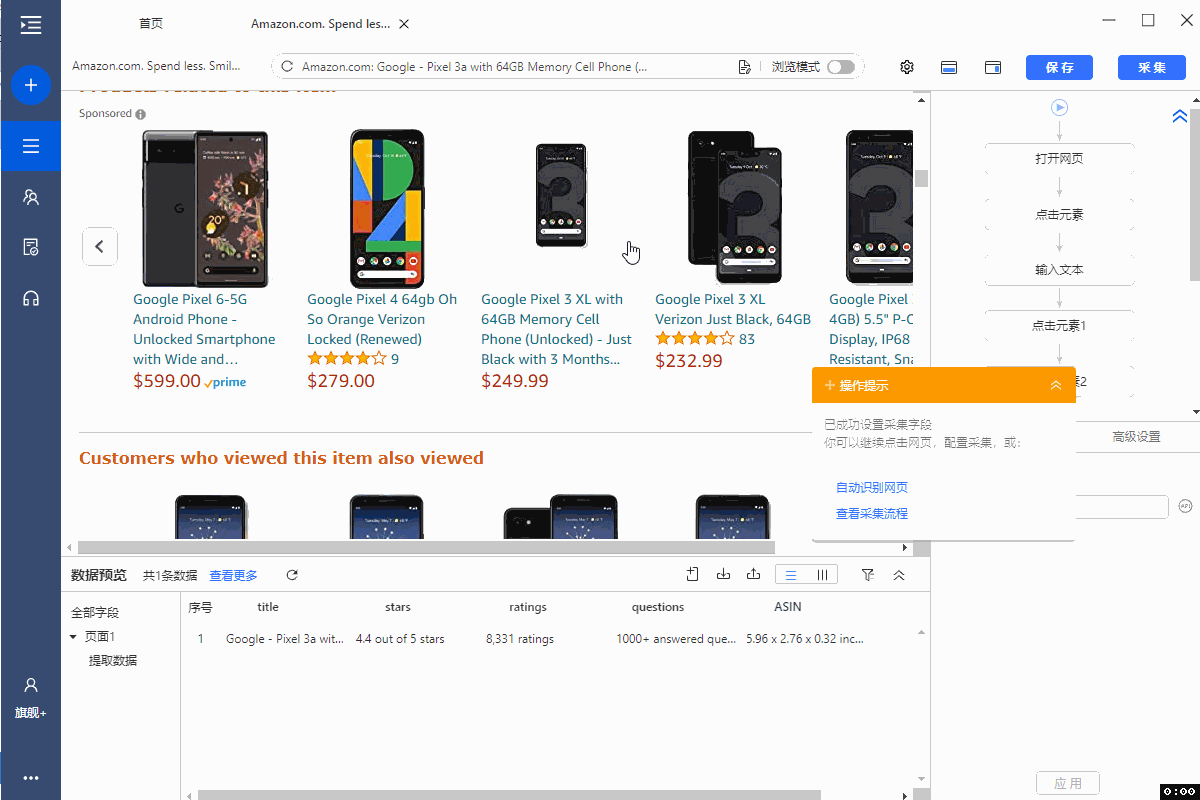Click the ASIN column header
The height and width of the screenshot is (800, 1200).
(x=788, y=607)
